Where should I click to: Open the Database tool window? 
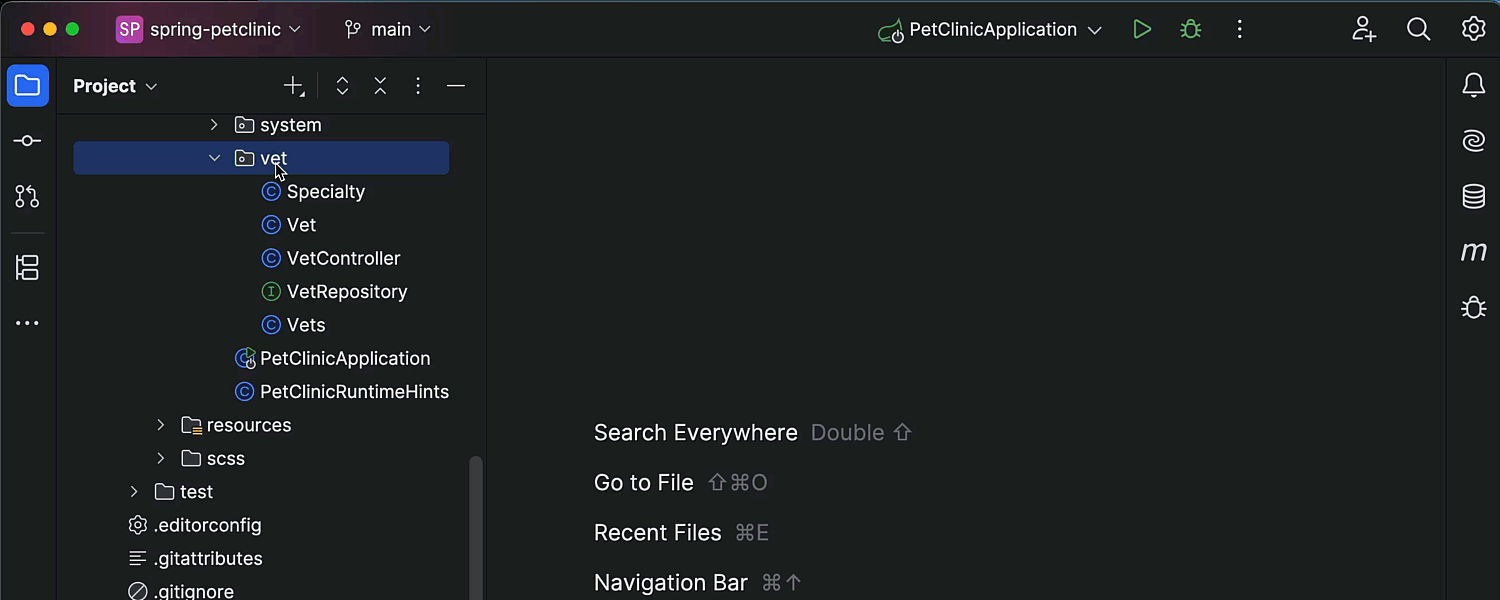coord(1473,197)
